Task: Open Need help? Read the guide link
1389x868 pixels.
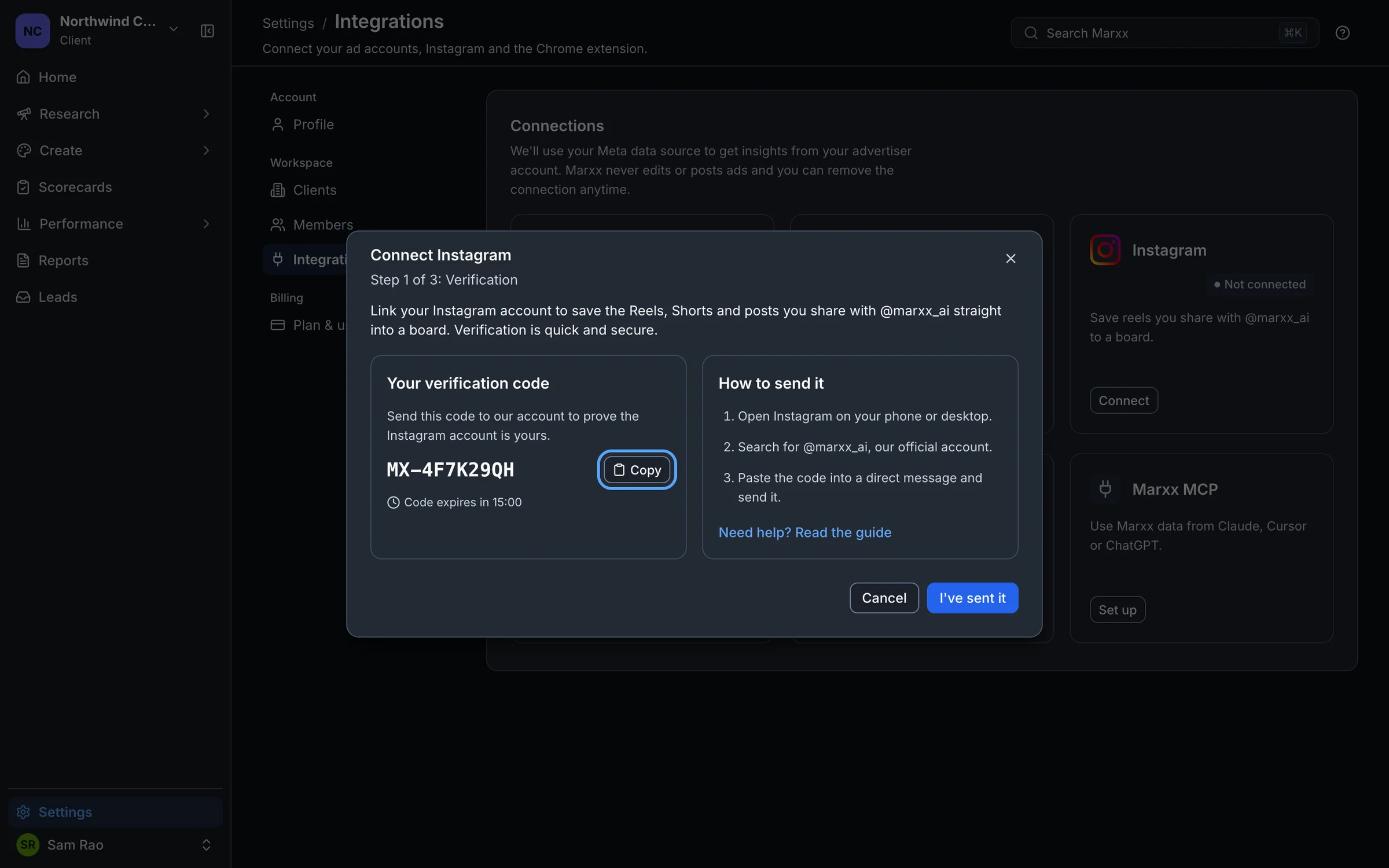Action: click(804, 532)
